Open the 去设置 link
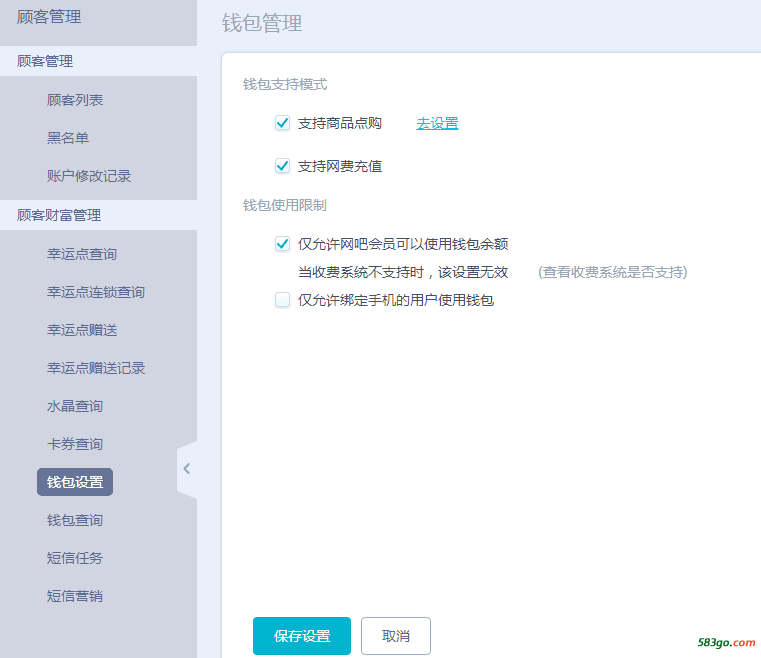The height and width of the screenshot is (658, 761). click(x=437, y=123)
